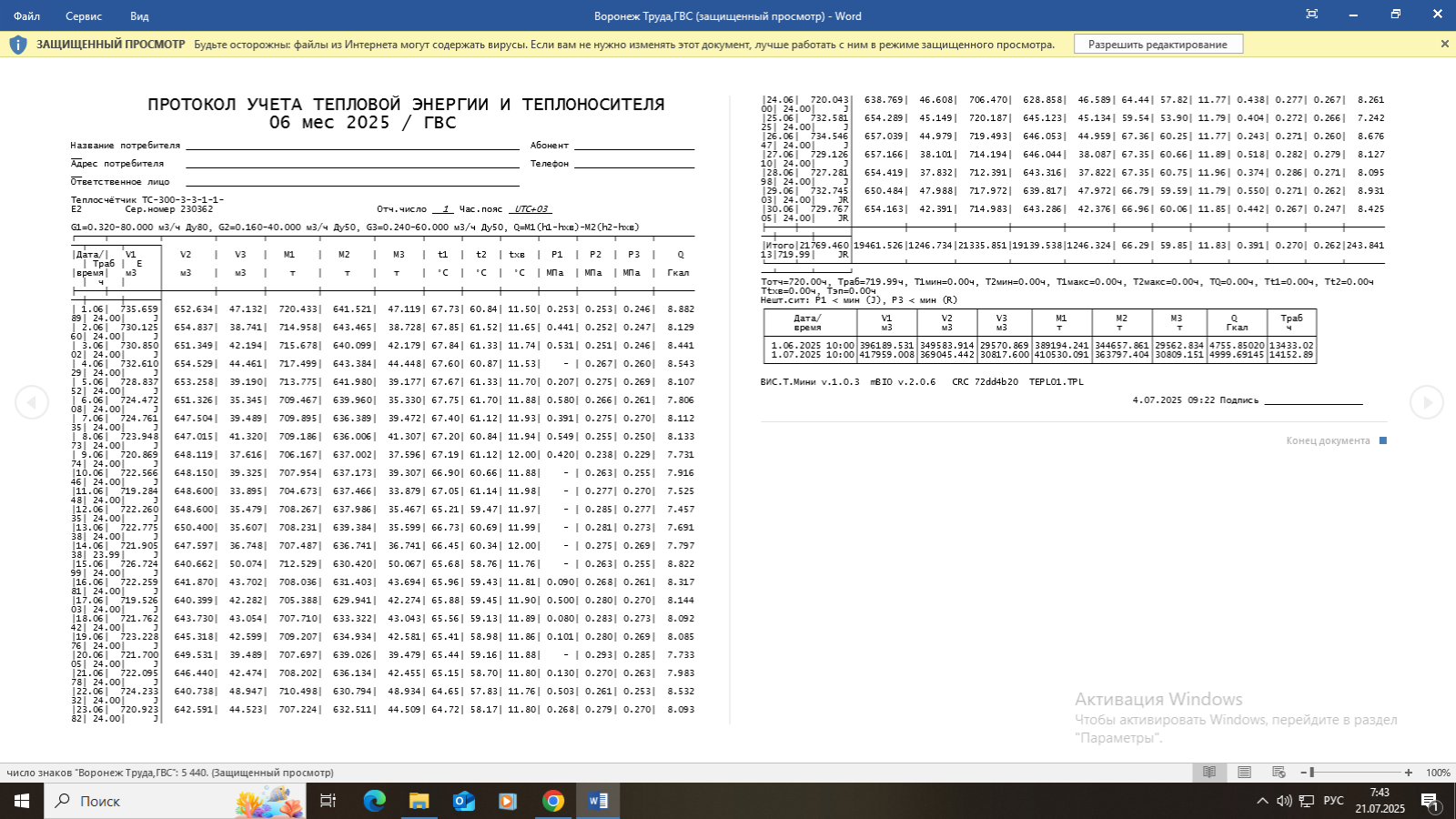
Task: Launch Microsoft Edge from taskbar
Action: click(x=374, y=801)
